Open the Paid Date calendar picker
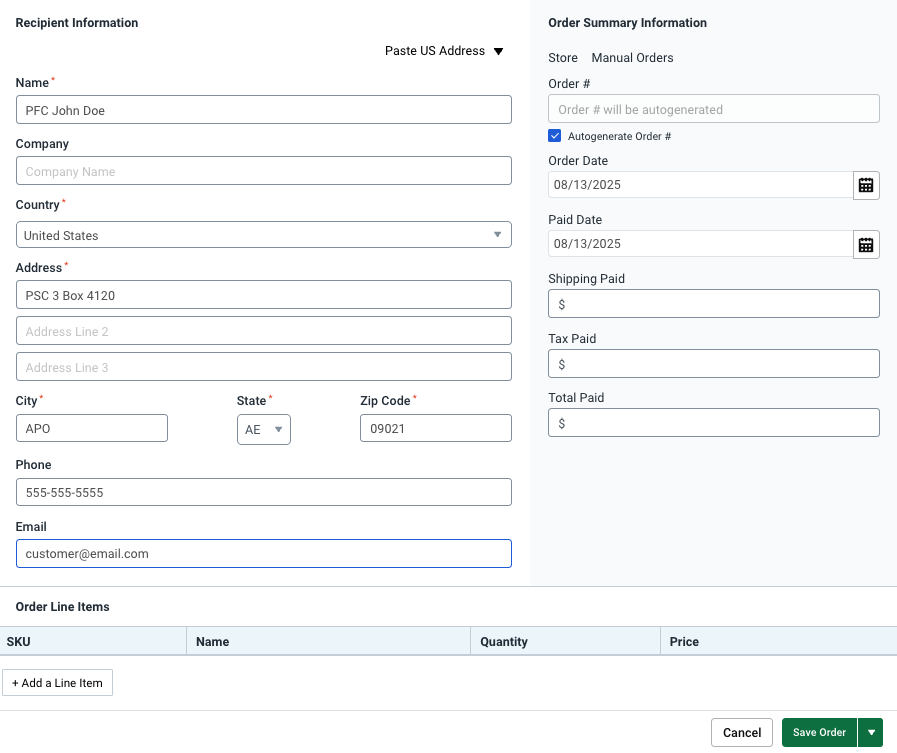 pos(866,244)
